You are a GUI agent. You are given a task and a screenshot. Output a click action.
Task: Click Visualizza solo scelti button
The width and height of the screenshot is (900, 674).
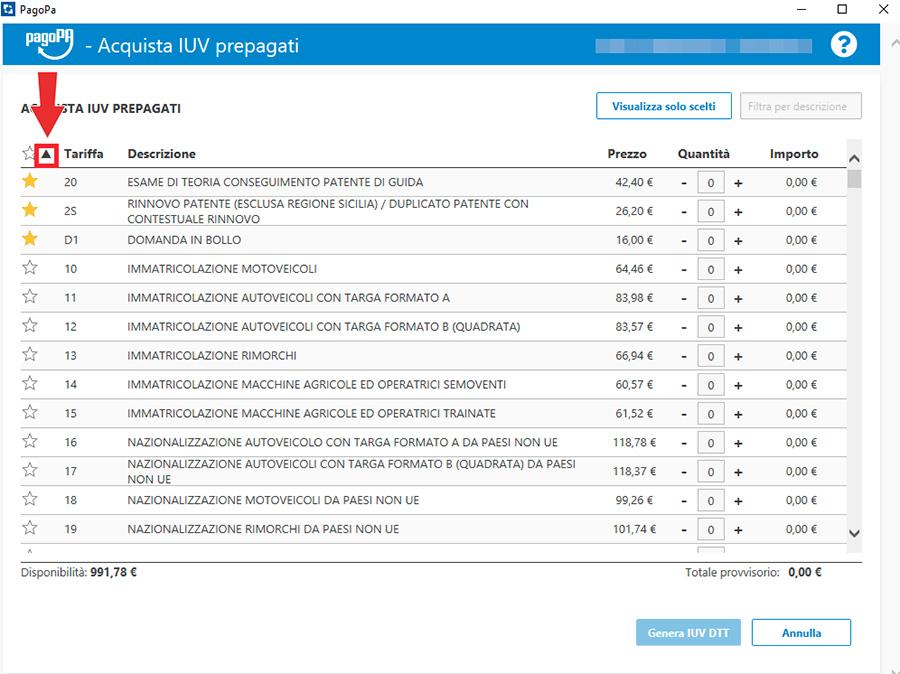tap(664, 106)
